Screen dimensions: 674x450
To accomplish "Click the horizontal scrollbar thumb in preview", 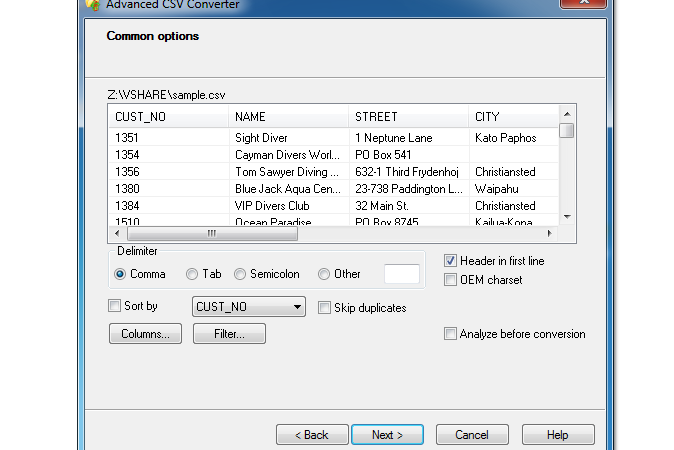I will (212, 233).
